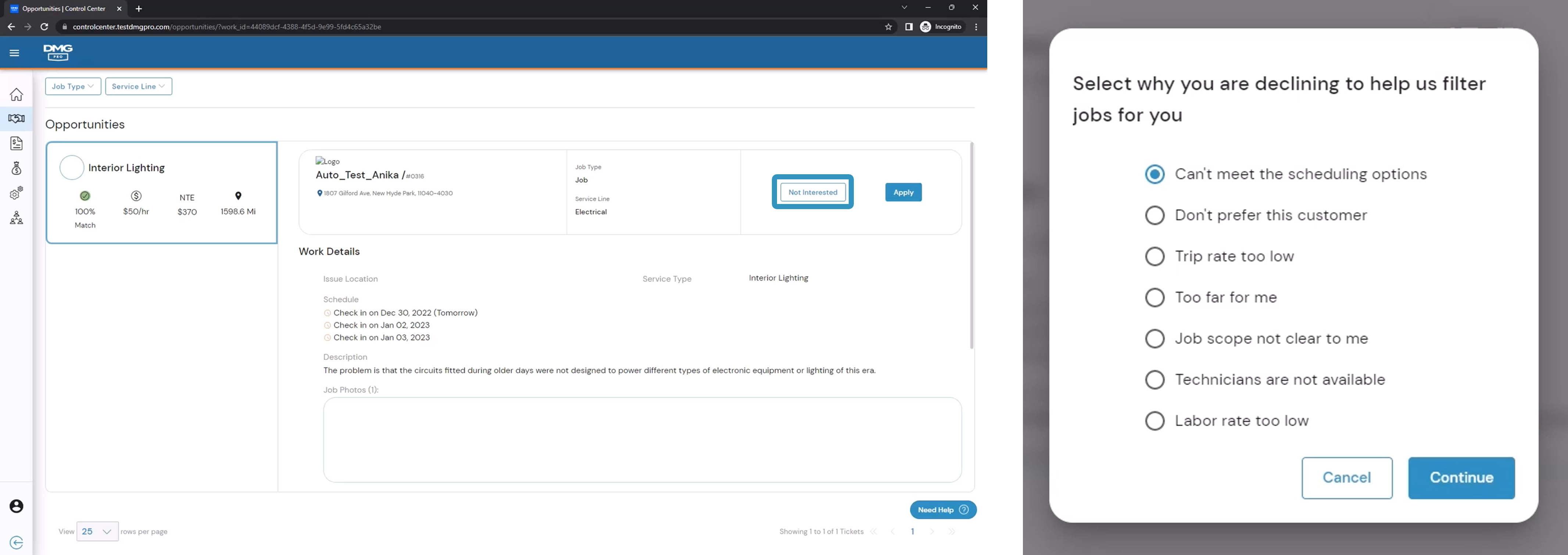Click "Check in on Jan 03, 2023"
The width and height of the screenshot is (1568, 555).
click(382, 337)
